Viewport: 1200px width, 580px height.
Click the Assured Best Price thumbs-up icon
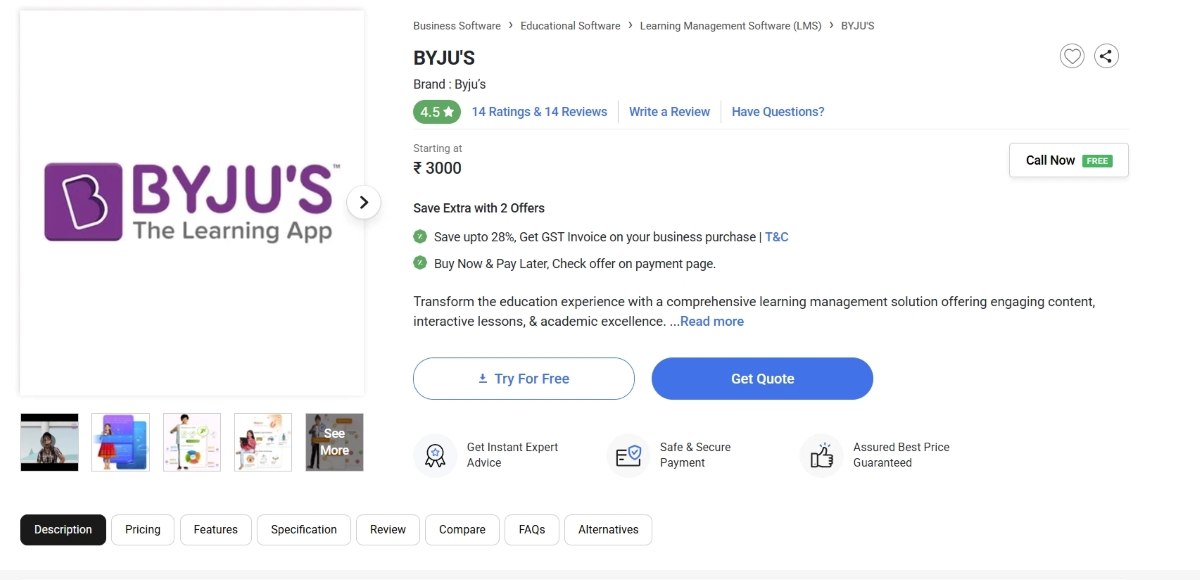(821, 456)
